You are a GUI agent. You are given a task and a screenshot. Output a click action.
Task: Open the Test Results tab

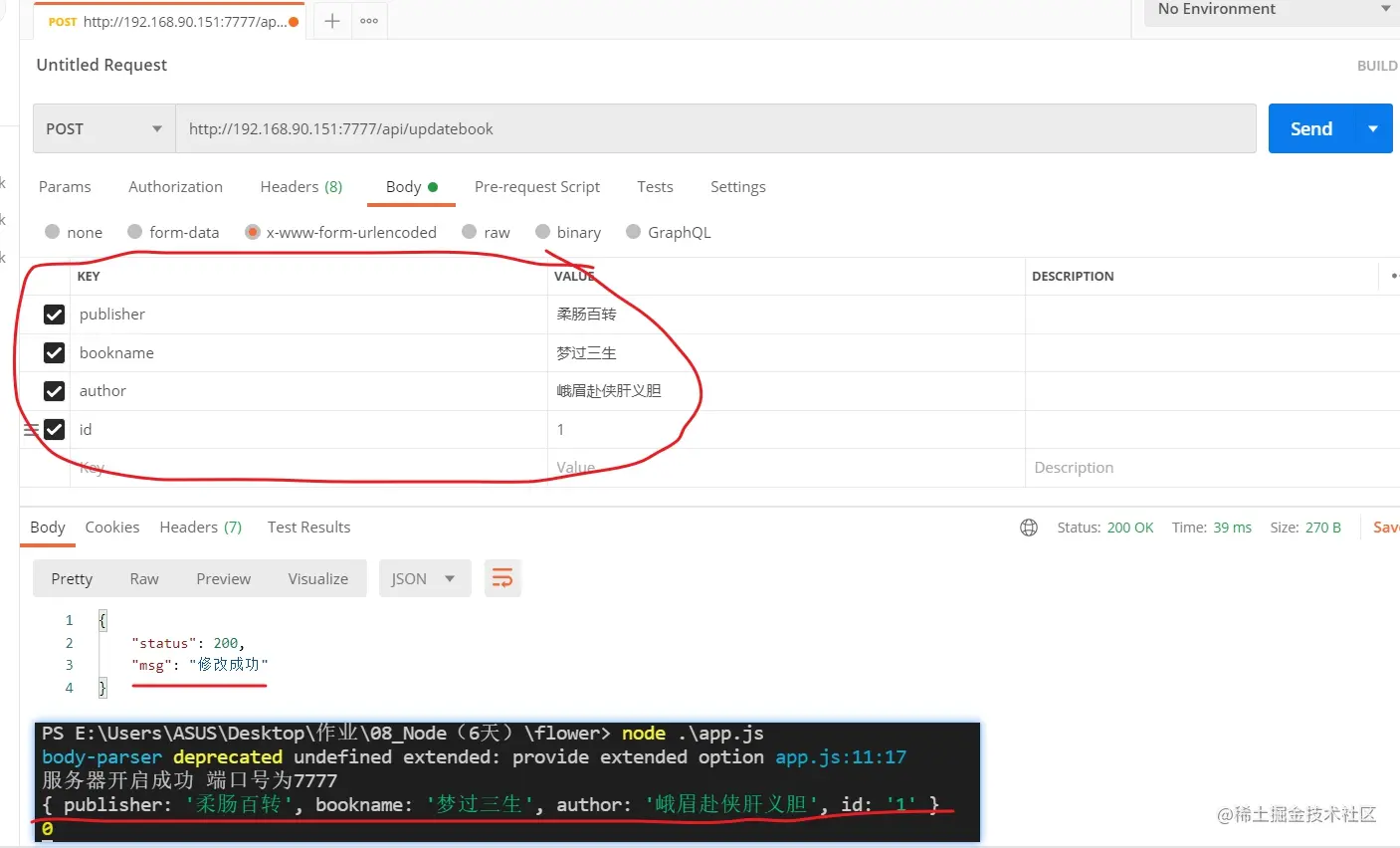tap(309, 528)
